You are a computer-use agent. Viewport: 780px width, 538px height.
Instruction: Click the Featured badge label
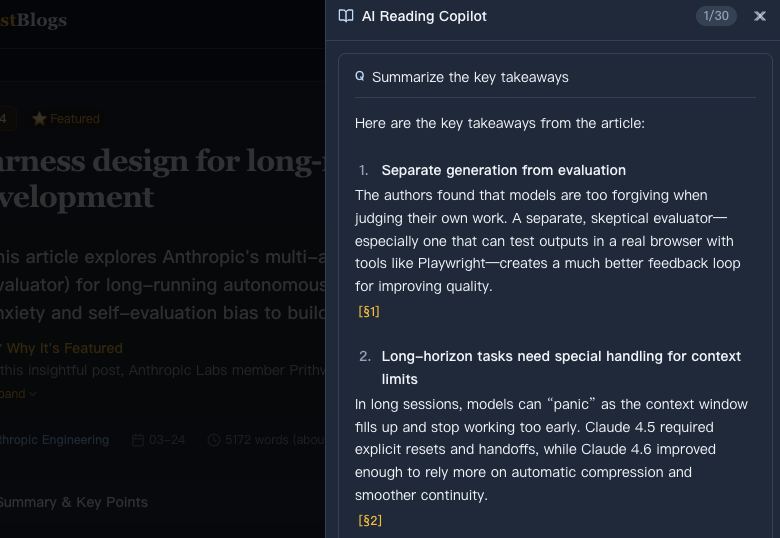coord(74,119)
